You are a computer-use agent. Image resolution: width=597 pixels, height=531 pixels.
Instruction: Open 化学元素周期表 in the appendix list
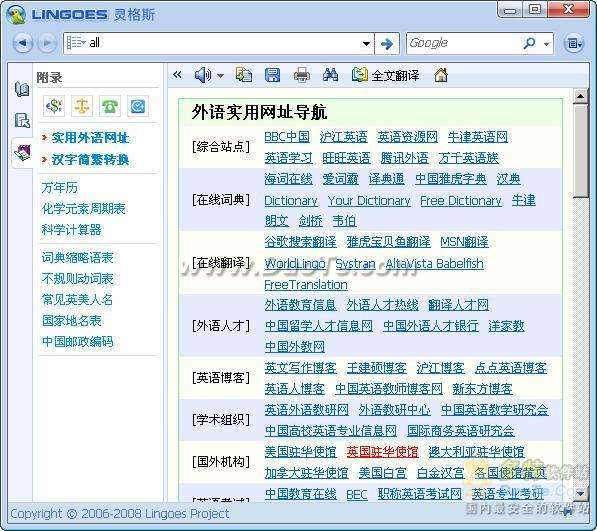click(x=83, y=209)
